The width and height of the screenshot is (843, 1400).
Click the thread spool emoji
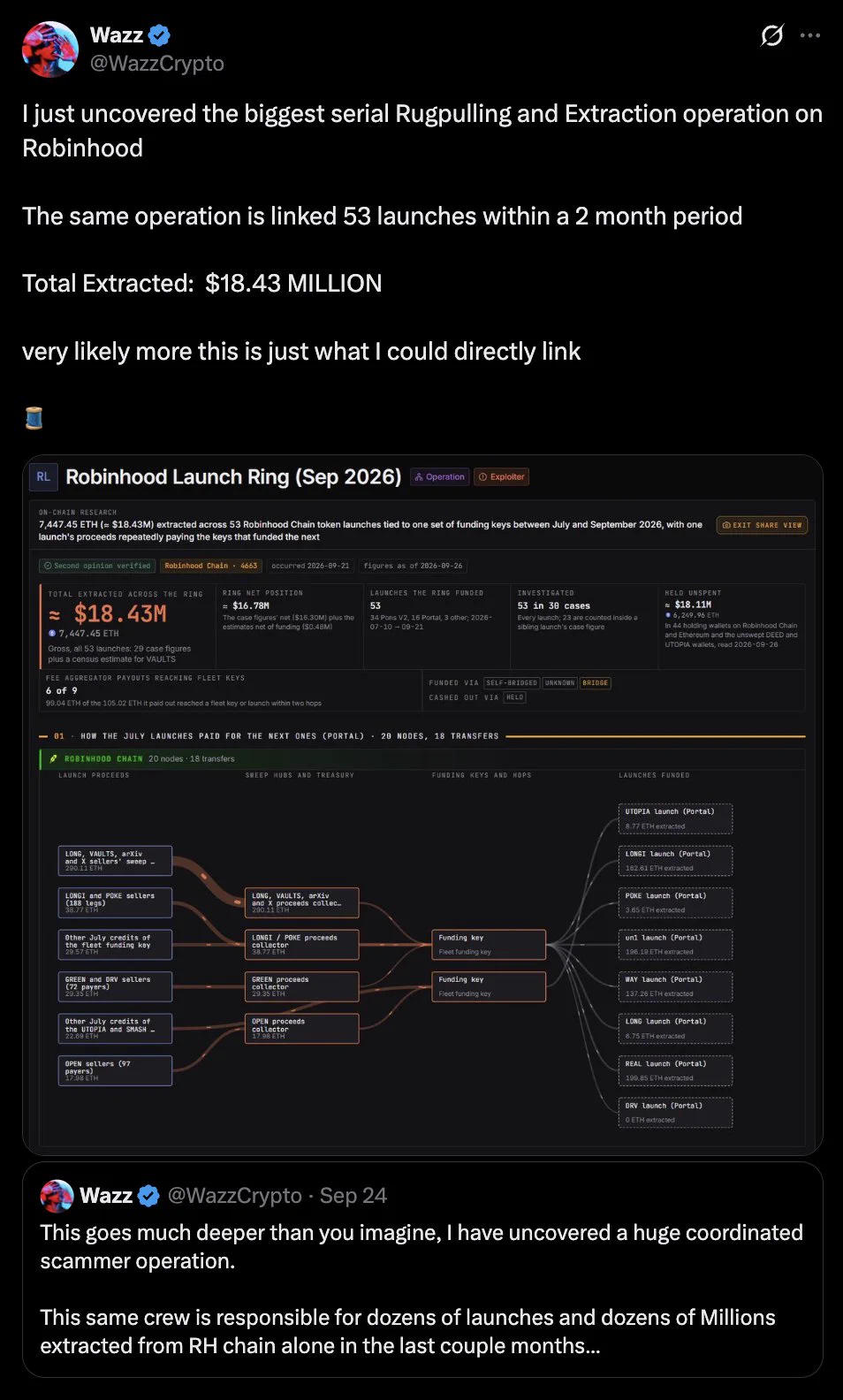click(x=34, y=417)
